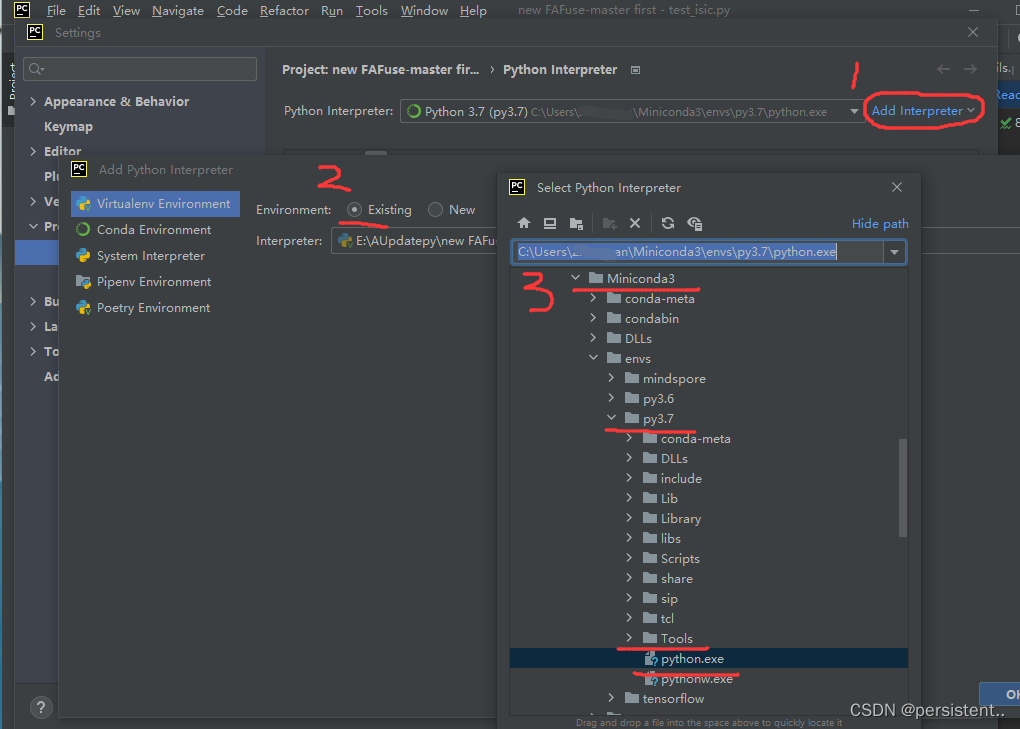Toggle show hidden files icon
Image resolution: width=1020 pixels, height=729 pixels.
tap(694, 223)
